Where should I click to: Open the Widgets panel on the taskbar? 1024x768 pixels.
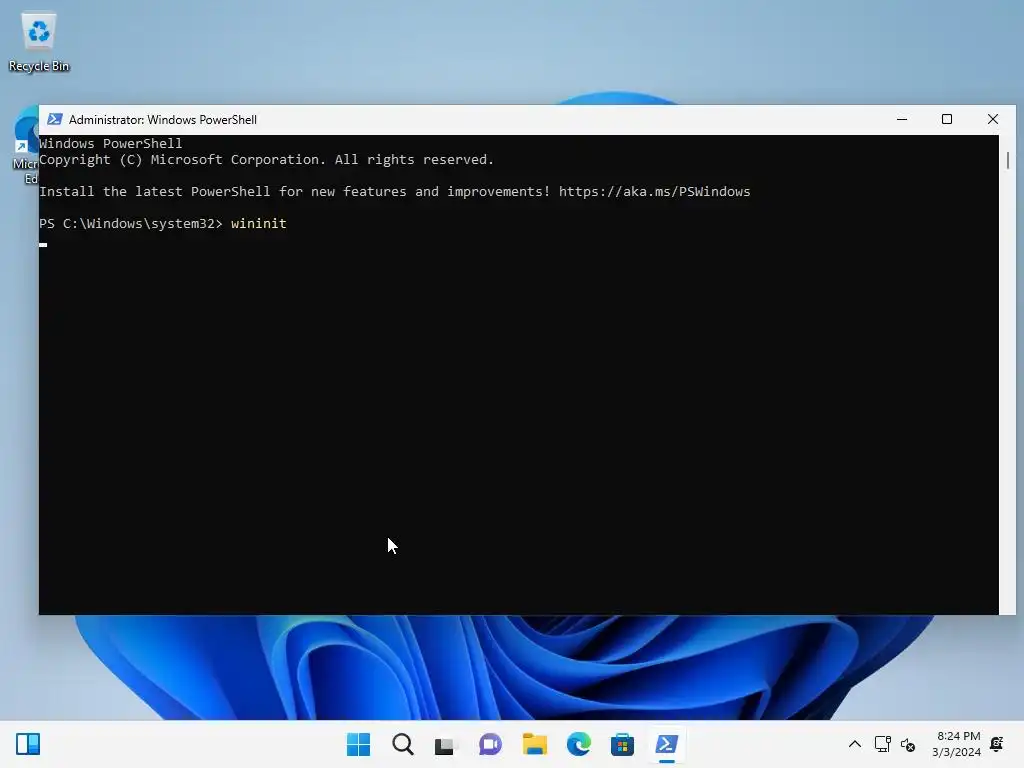coord(28,744)
